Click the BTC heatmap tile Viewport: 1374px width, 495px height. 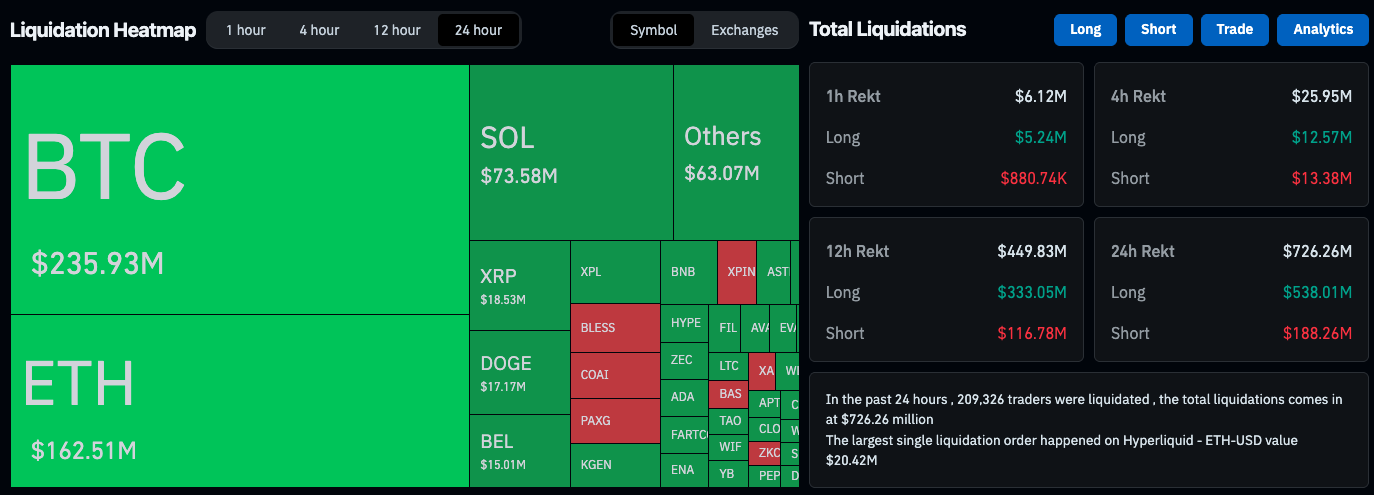[240, 190]
